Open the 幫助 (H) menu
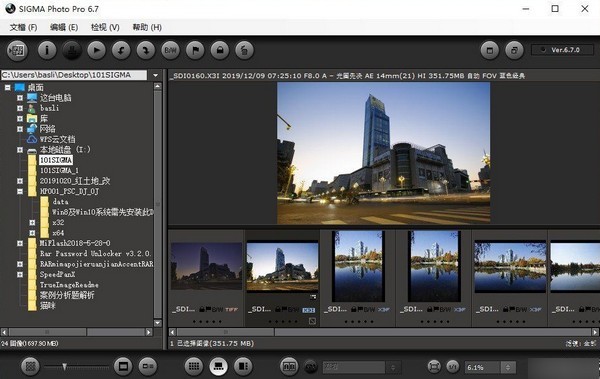The height and width of the screenshot is (379, 600). [x=147, y=28]
